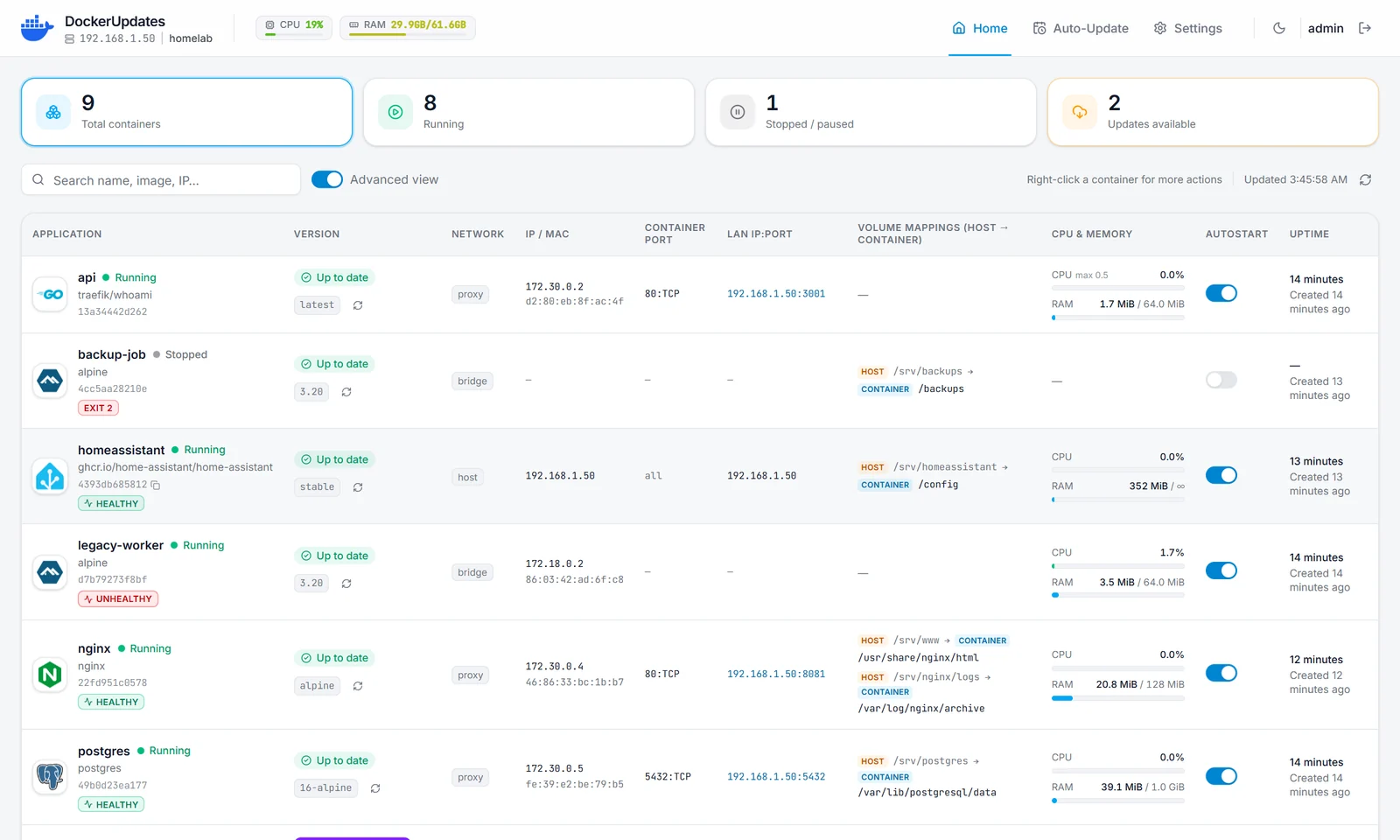The width and height of the screenshot is (1400, 840).
Task: Click the RAM 29.9GB/61.6GB indicator
Action: coord(408,27)
